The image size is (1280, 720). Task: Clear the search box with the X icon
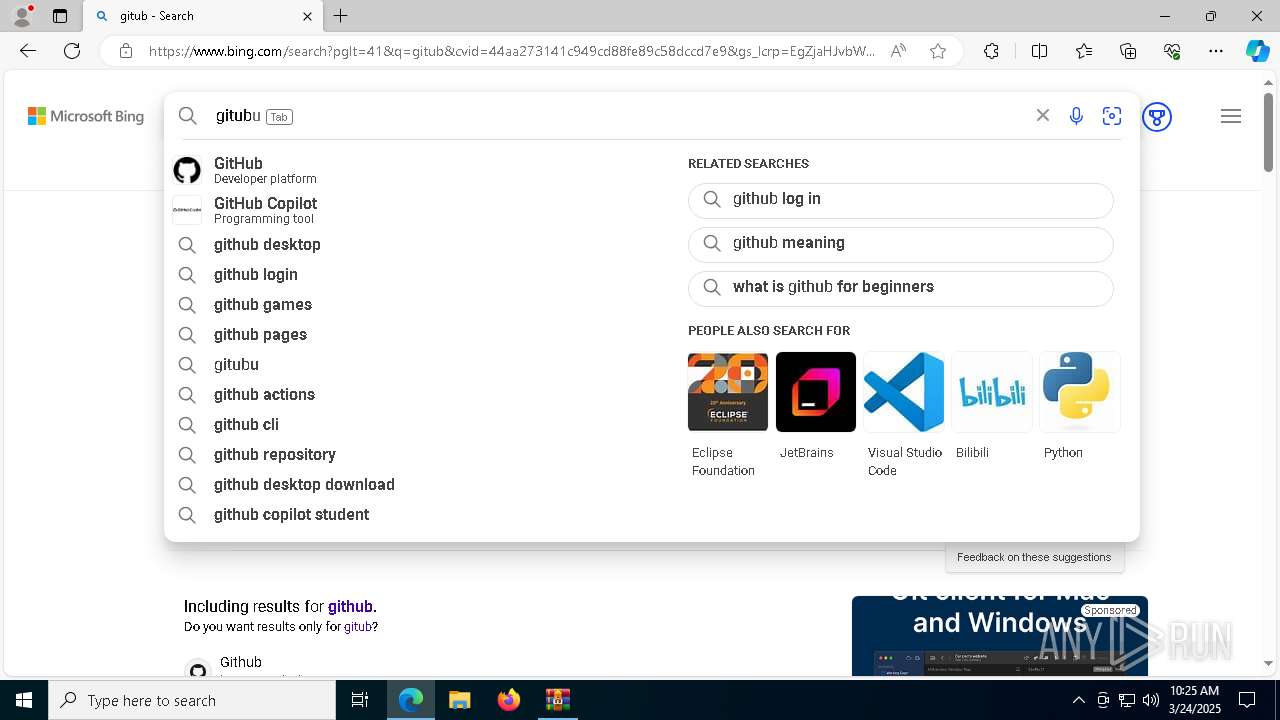[x=1043, y=116]
